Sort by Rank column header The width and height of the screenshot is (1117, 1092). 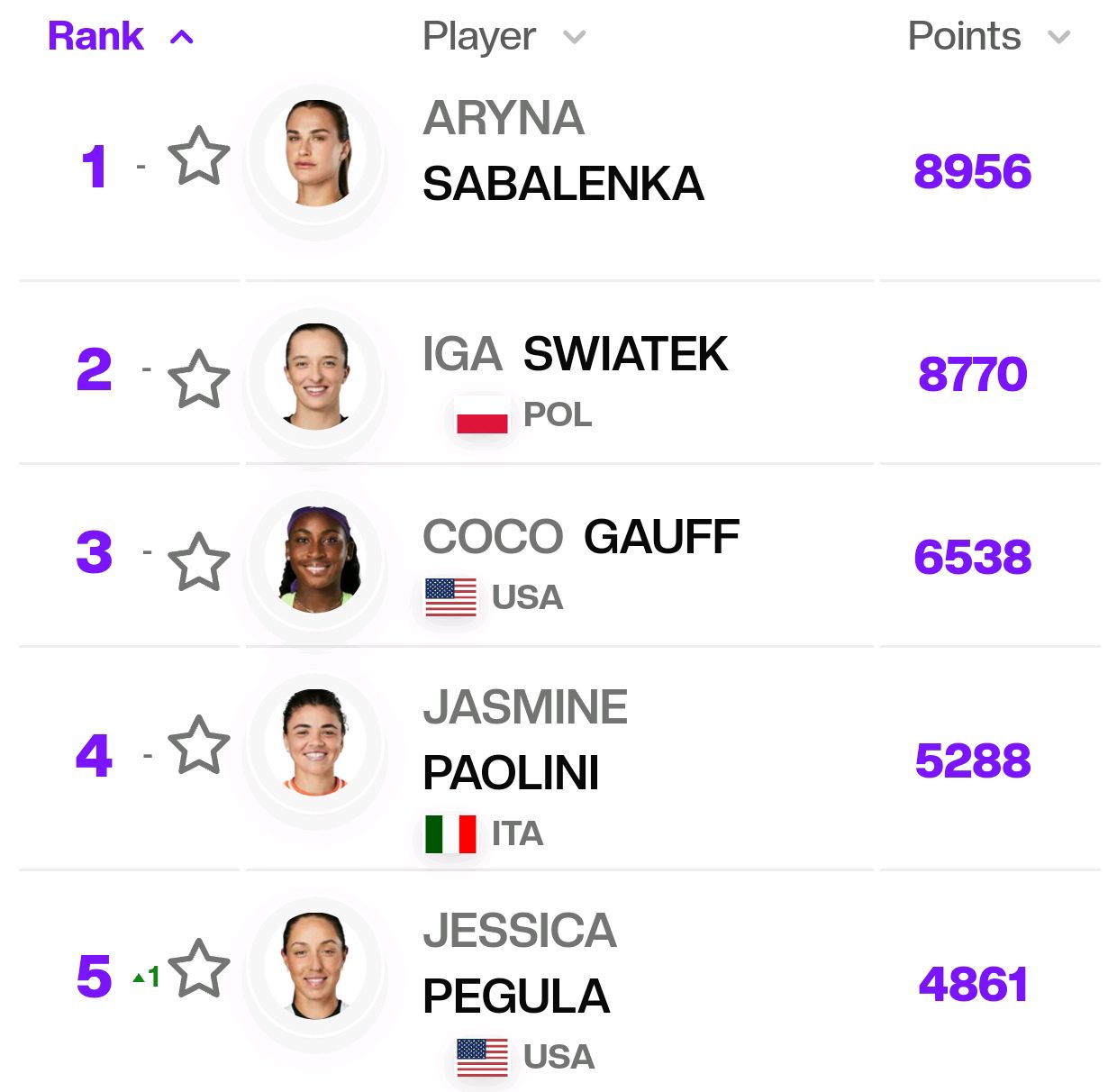point(95,36)
